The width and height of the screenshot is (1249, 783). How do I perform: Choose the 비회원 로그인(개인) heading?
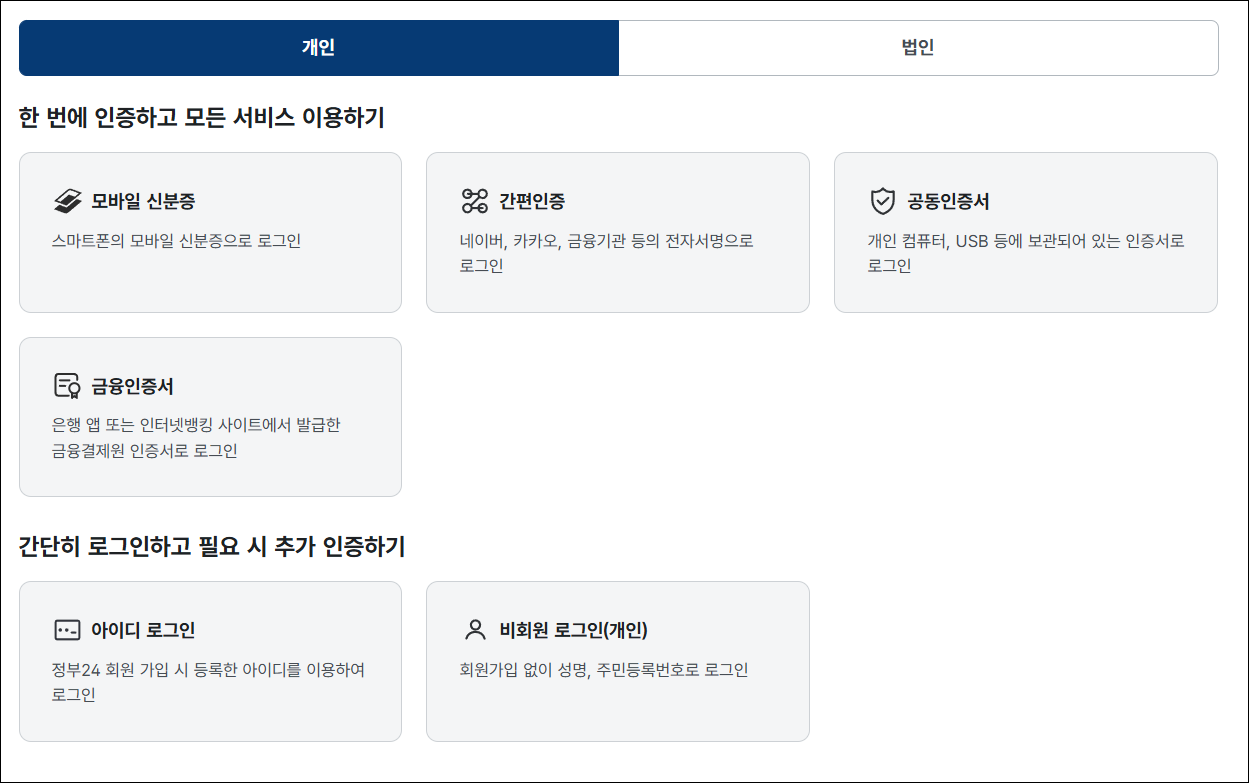(574, 630)
